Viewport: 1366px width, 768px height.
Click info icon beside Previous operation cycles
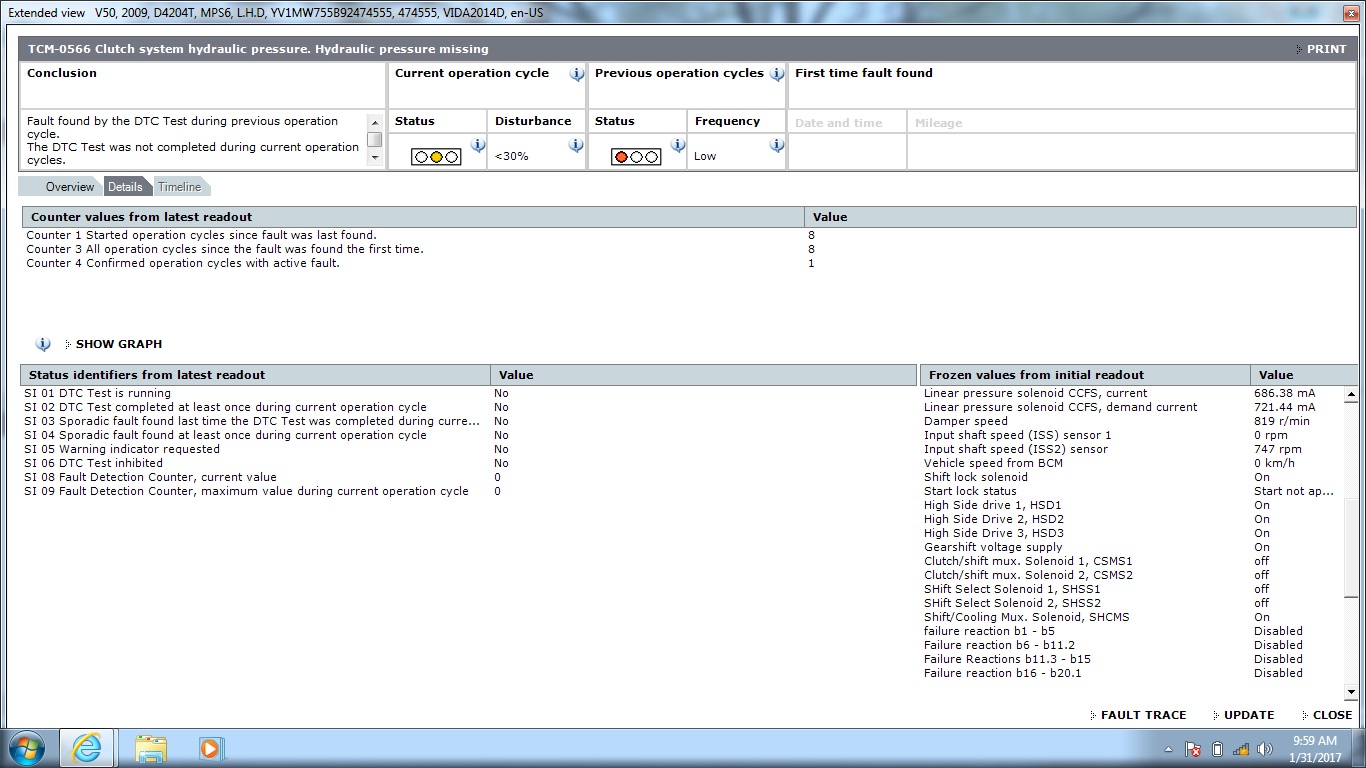pos(777,74)
